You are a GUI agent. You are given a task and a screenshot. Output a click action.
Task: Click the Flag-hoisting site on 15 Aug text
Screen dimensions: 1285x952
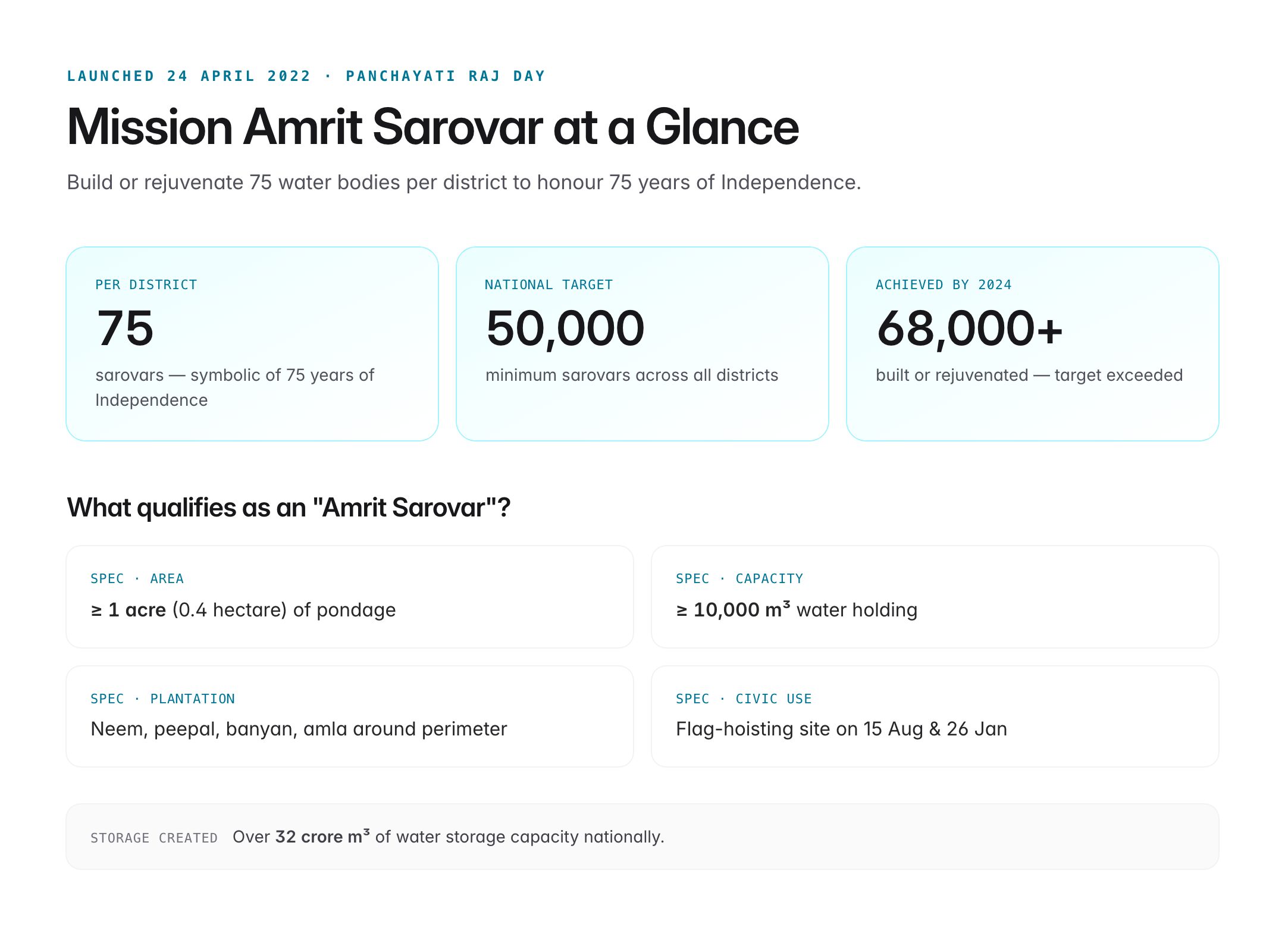point(841,729)
